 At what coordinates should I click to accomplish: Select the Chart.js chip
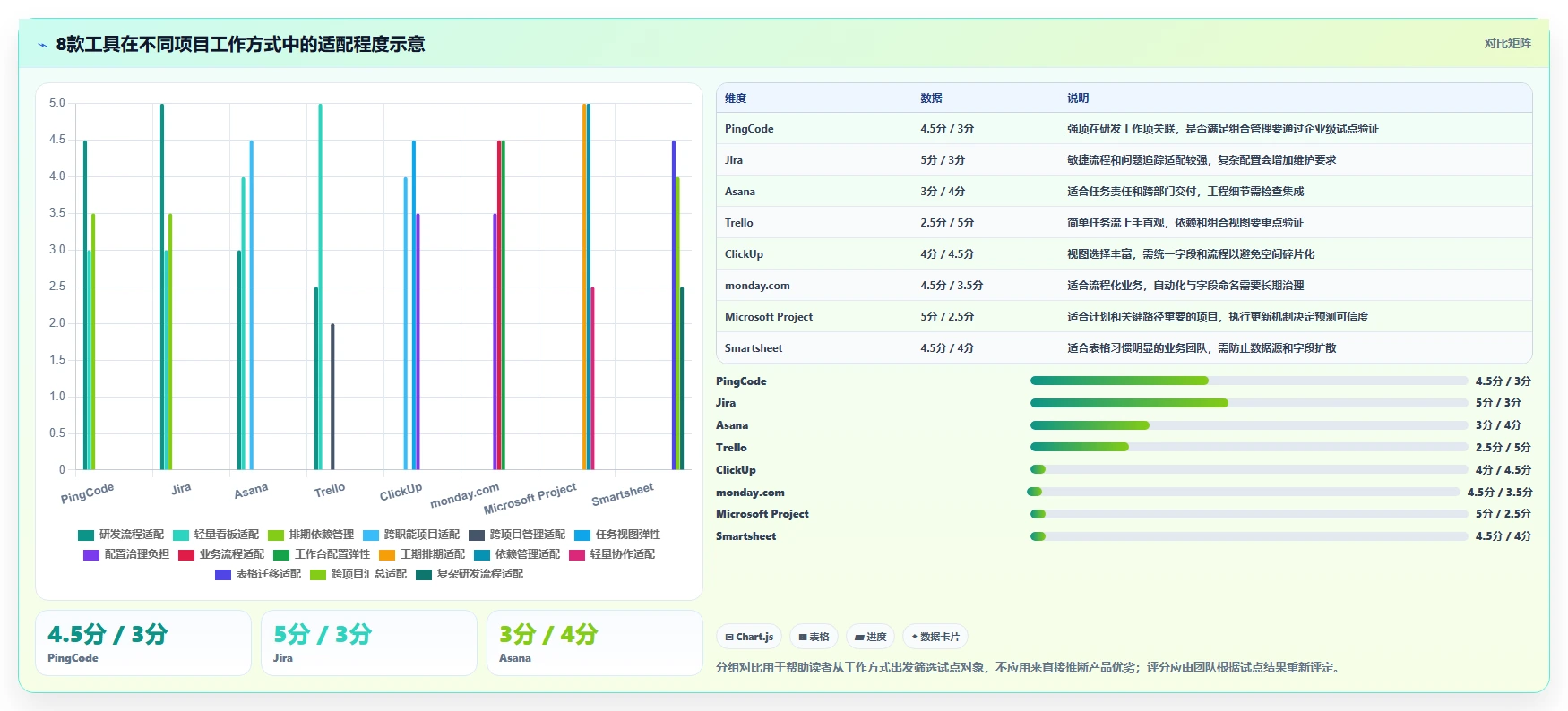[749, 637]
